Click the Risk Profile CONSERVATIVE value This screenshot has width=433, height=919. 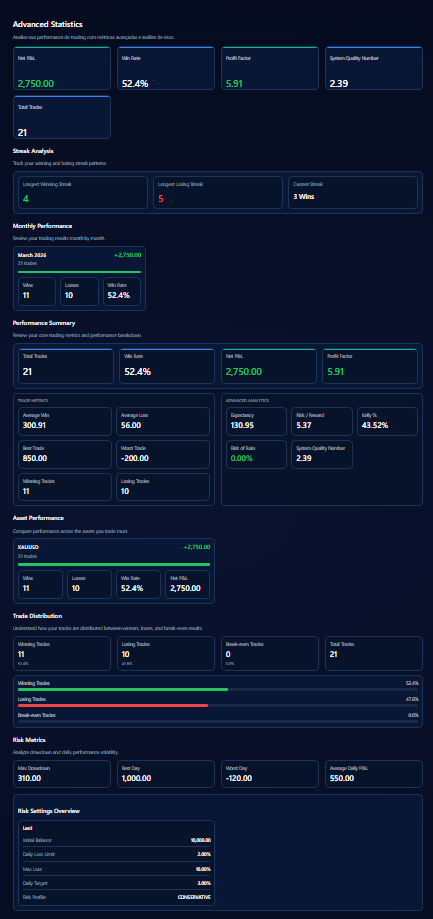(194, 897)
